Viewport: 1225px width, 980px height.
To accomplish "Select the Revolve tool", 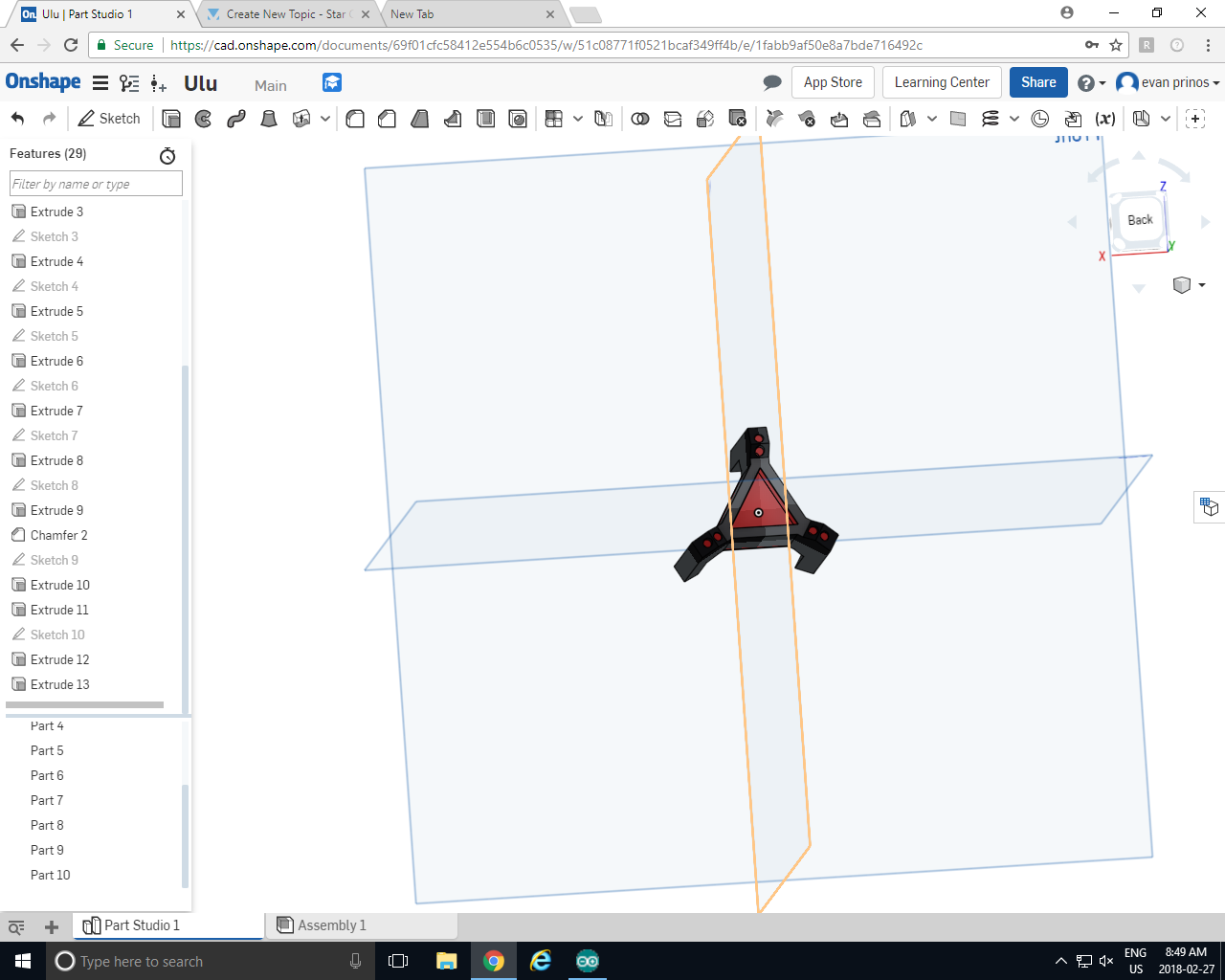I will [203, 119].
